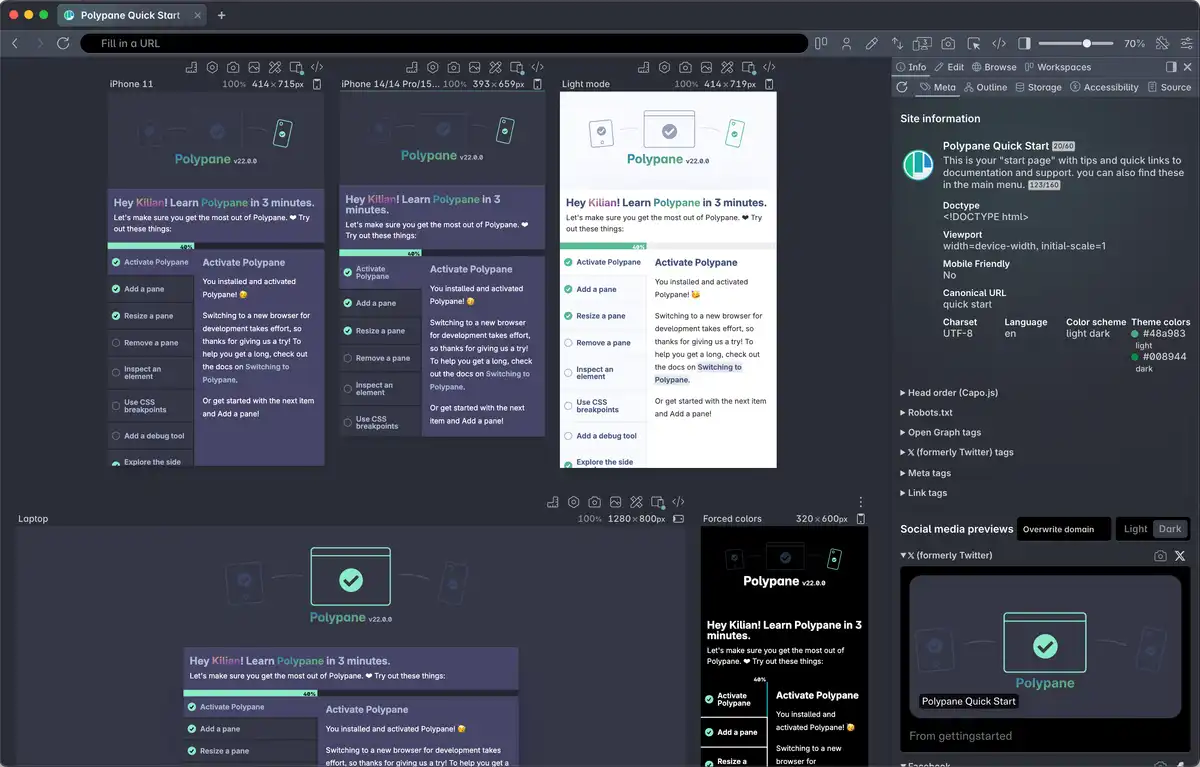Click the X logo icon in the preview header
This screenshot has width=1200, height=767.
(1180, 556)
